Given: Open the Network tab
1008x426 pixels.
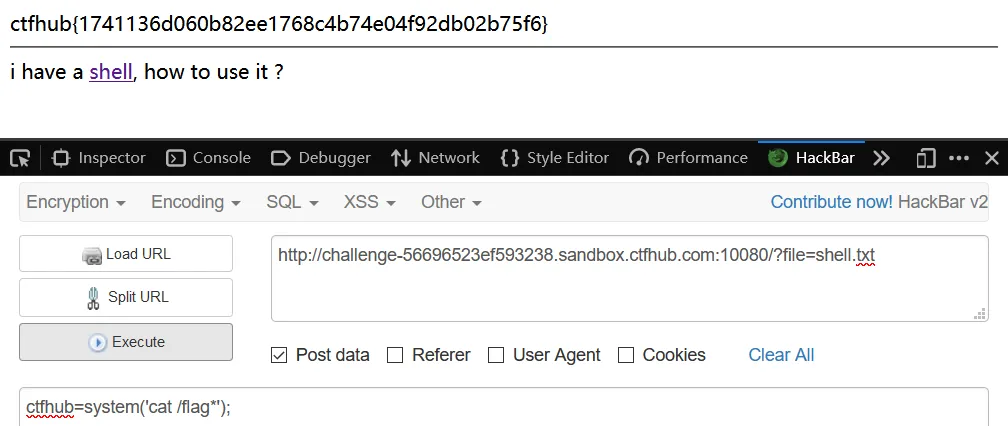Looking at the screenshot, I should [435, 158].
